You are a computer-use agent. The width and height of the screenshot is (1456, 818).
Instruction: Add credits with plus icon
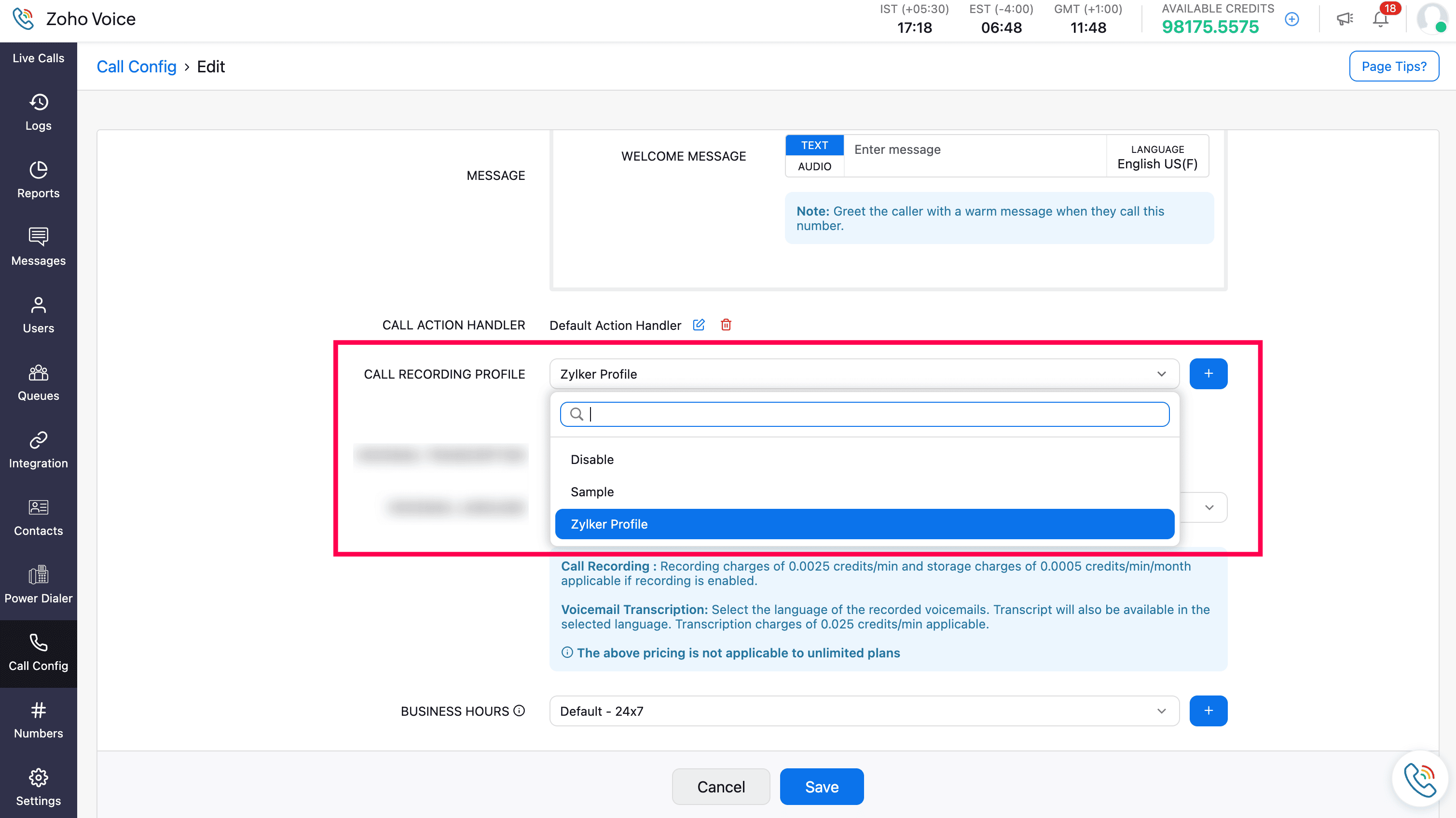(x=1292, y=19)
